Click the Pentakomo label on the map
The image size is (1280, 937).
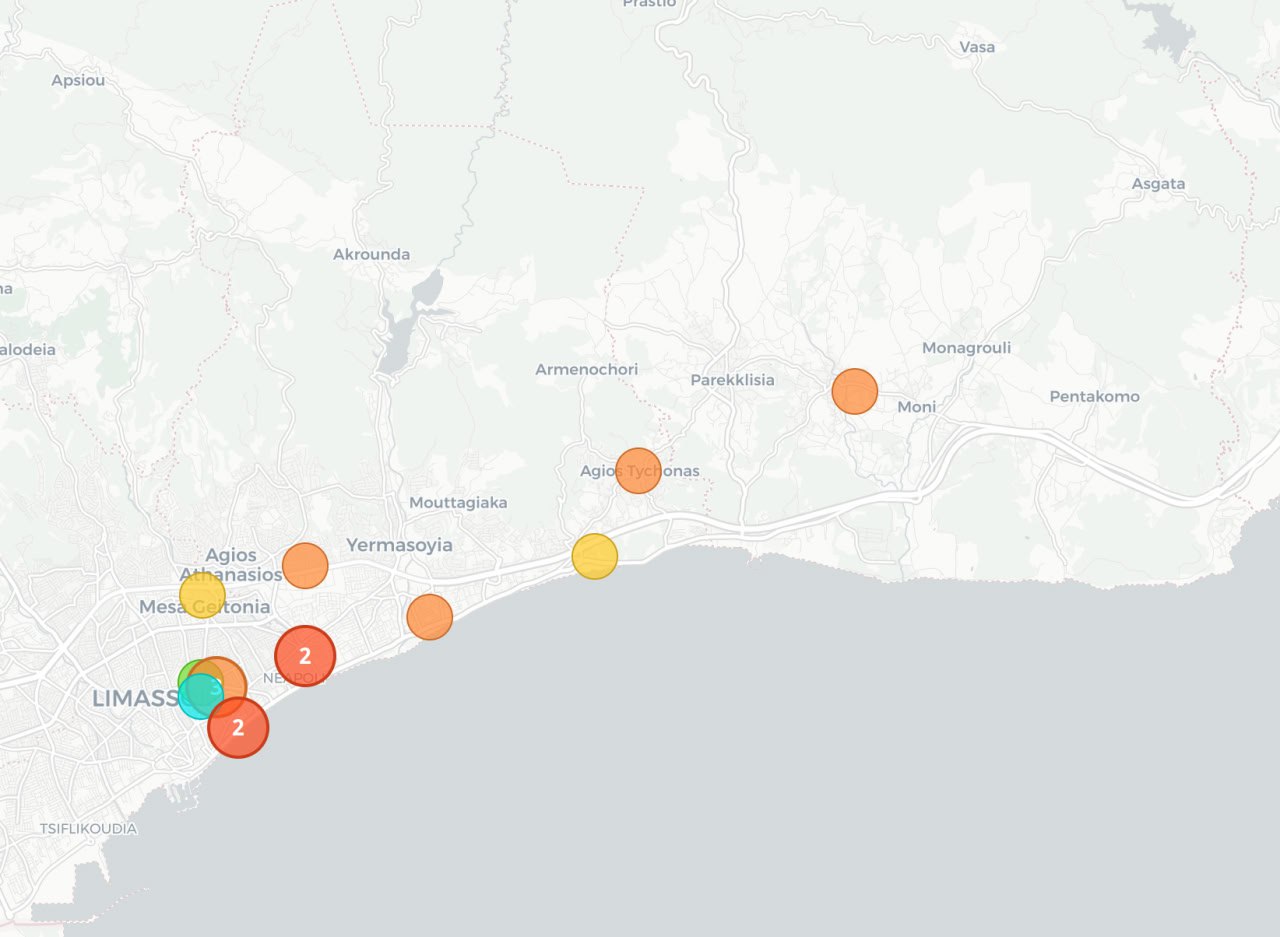point(1094,396)
